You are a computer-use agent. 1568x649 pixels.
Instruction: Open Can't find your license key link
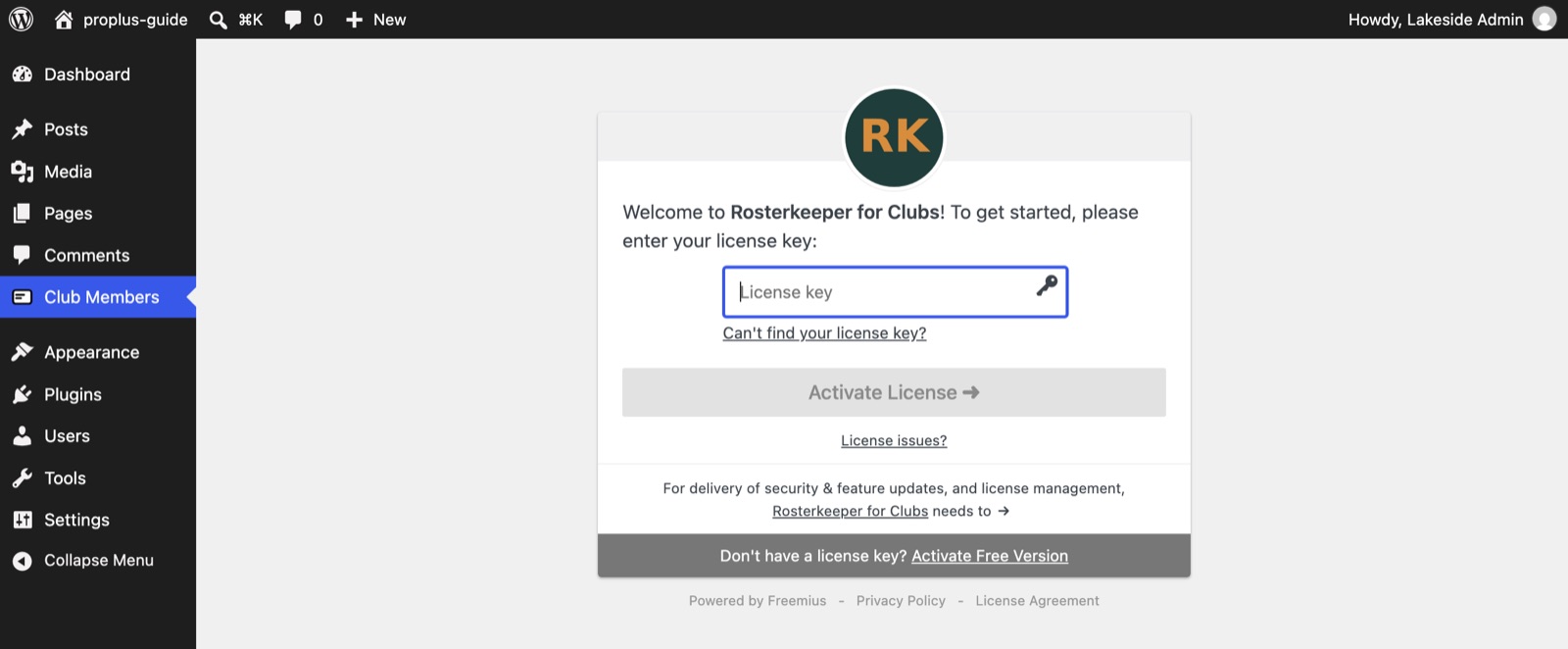[824, 333]
